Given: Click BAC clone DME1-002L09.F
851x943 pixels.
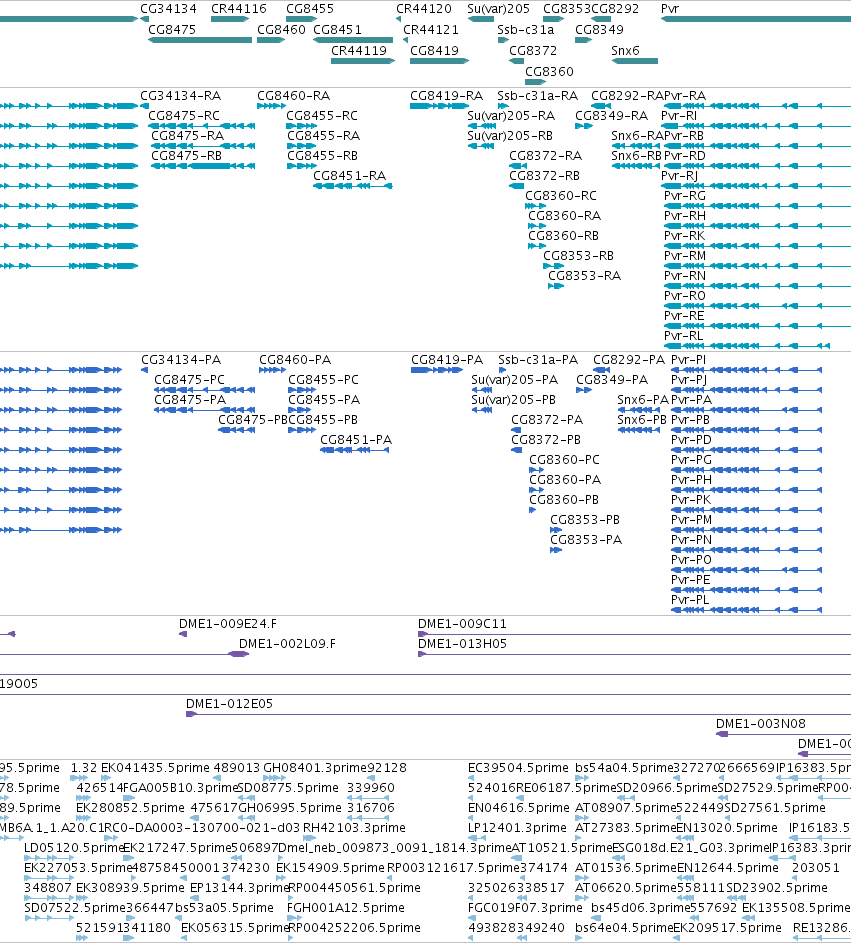Looking at the screenshot, I should click(287, 644).
